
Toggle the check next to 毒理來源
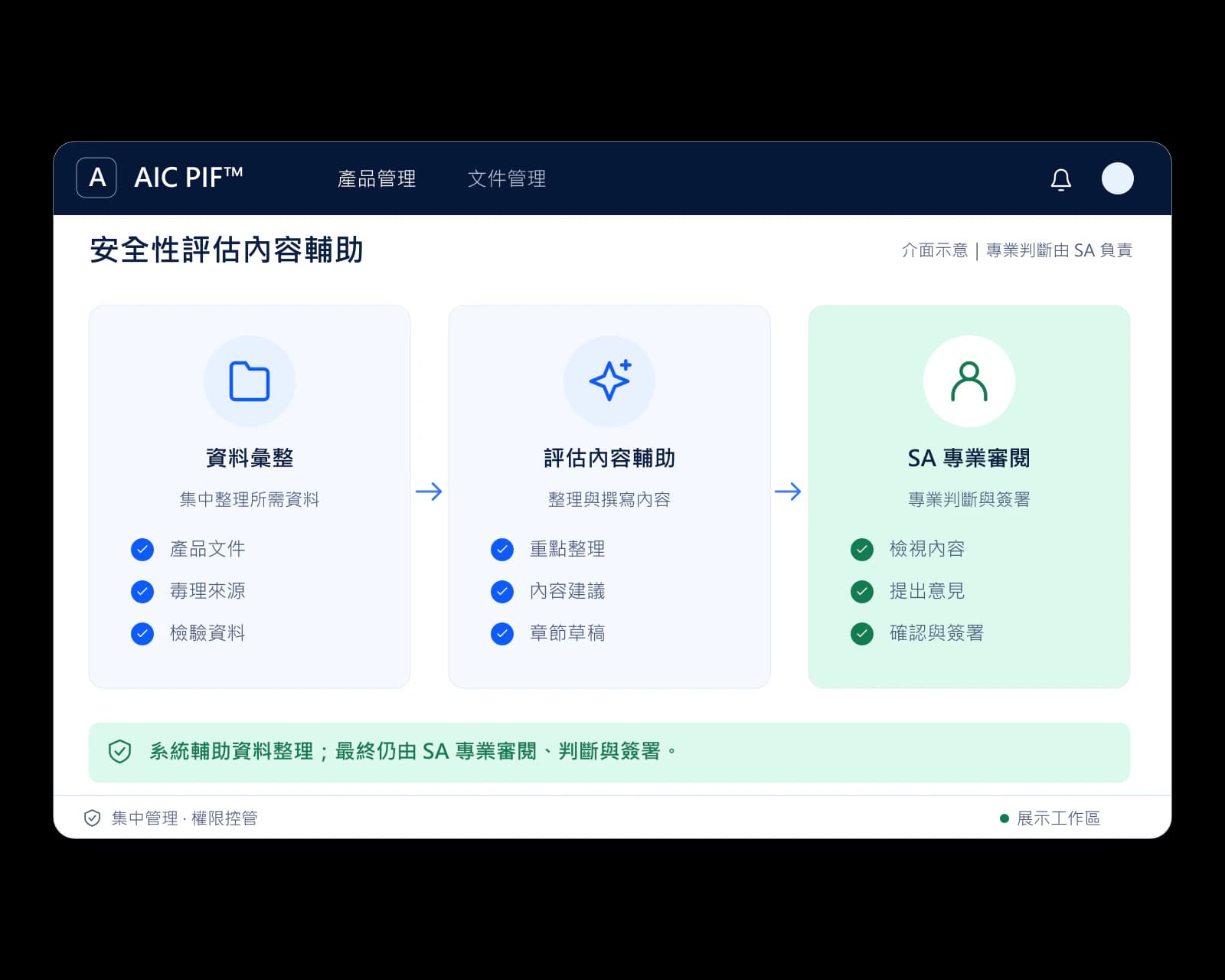(x=142, y=592)
